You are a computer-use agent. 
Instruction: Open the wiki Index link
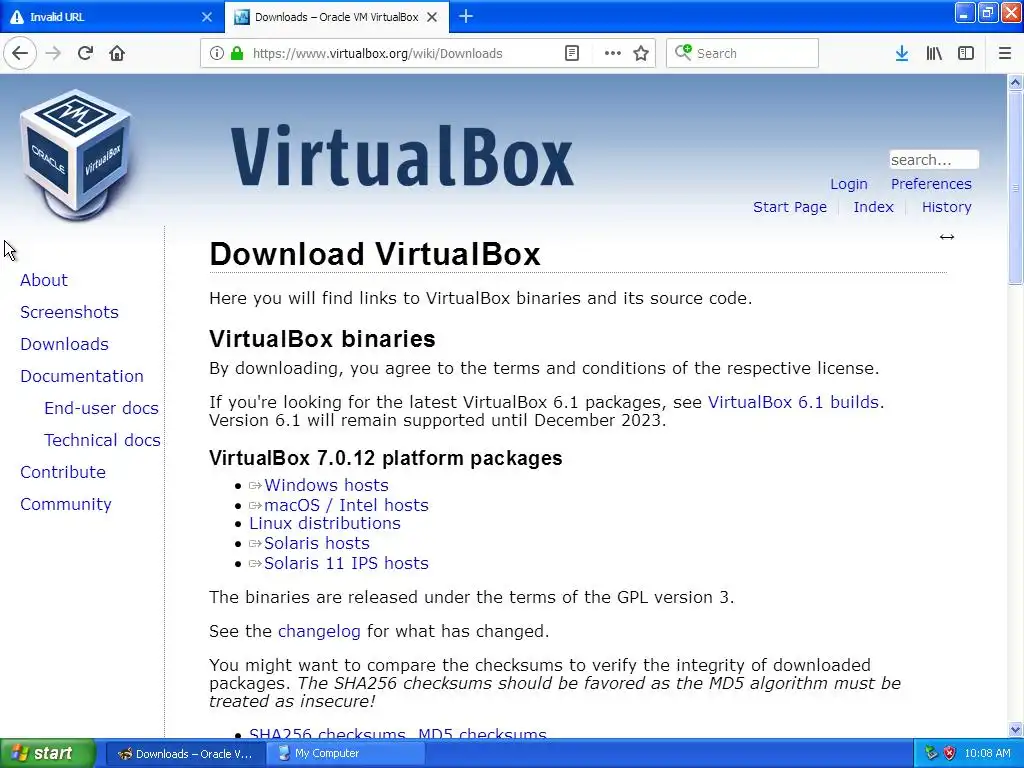click(x=873, y=207)
